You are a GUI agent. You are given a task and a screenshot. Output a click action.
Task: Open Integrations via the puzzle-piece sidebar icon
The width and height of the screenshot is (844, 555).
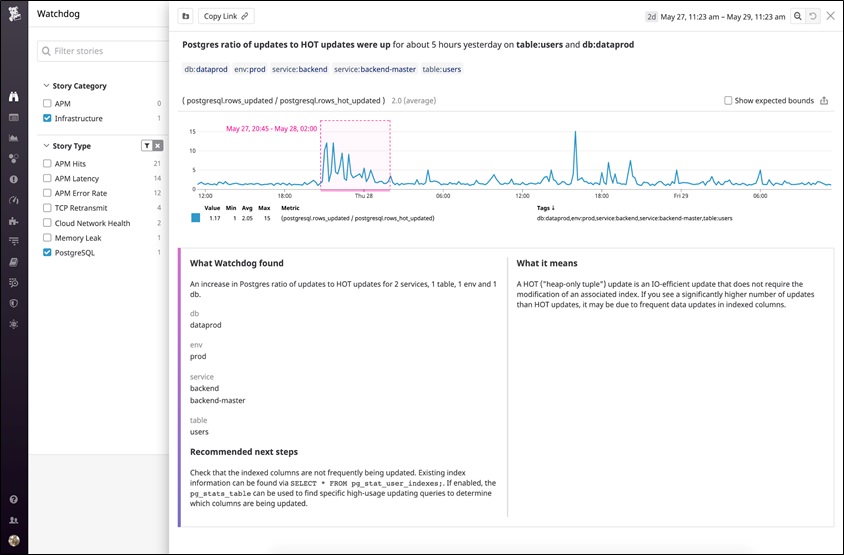click(x=14, y=221)
